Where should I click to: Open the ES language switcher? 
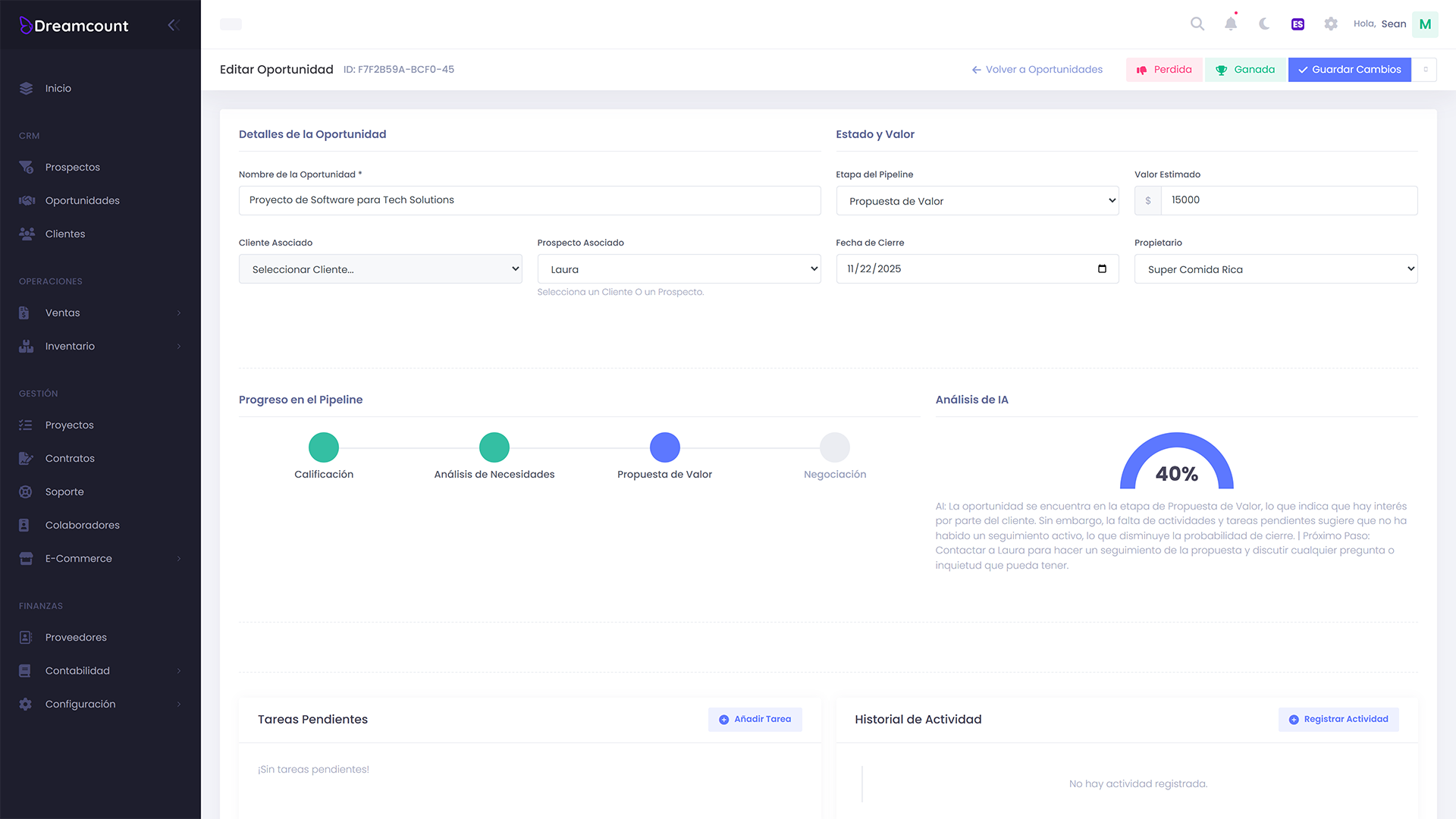pos(1298,24)
